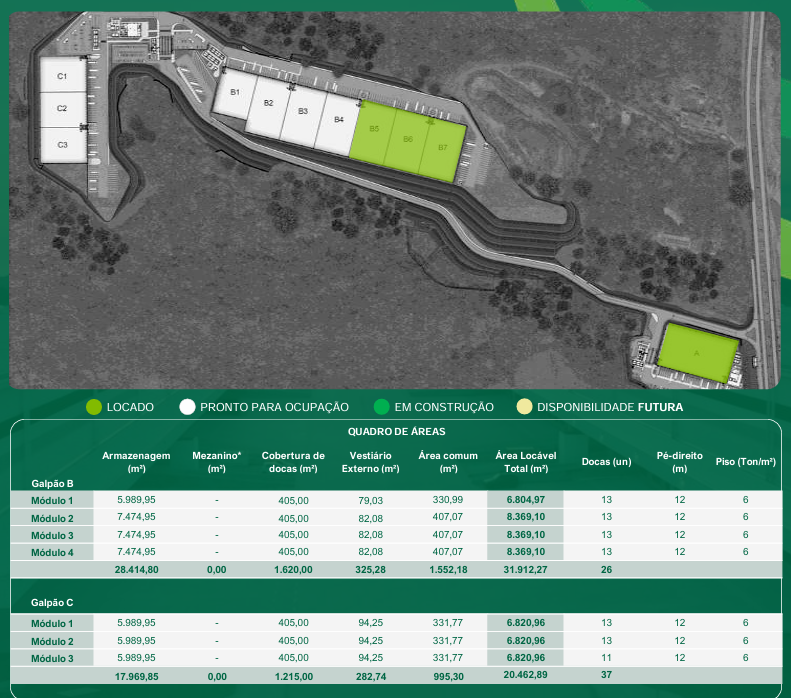Select module C1 on the site map

[x=62, y=76]
